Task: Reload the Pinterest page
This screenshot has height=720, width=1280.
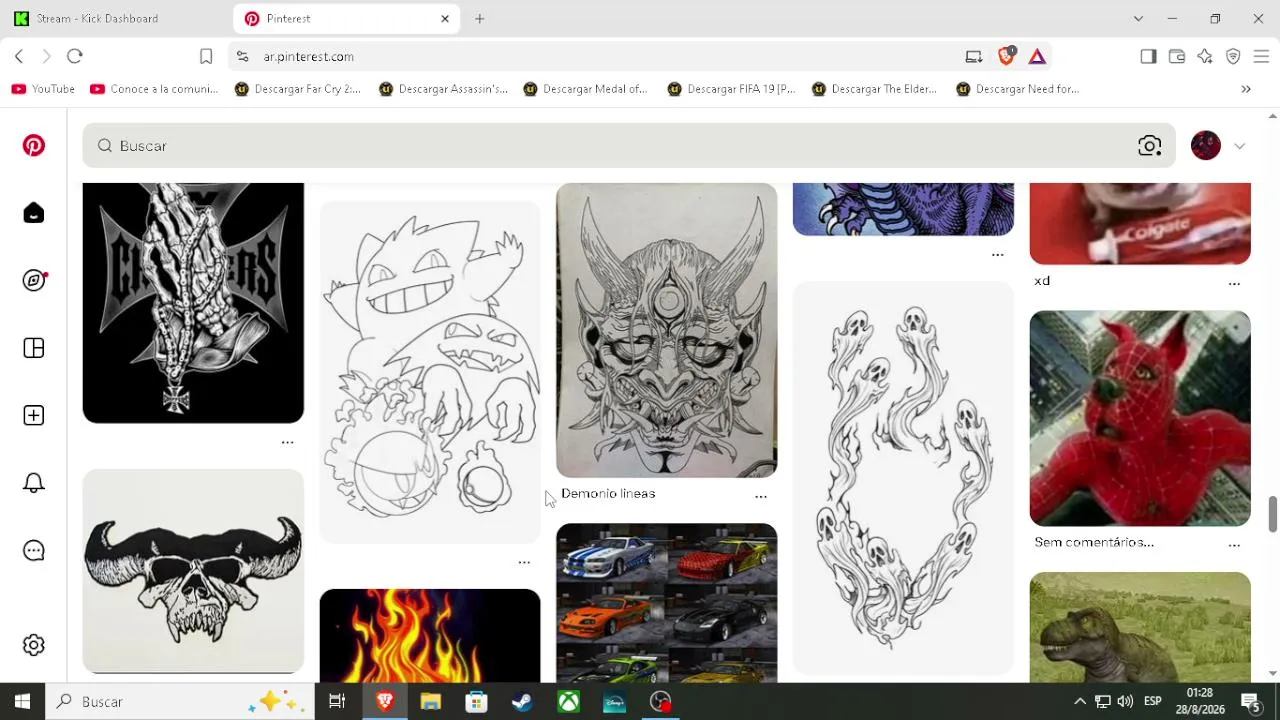Action: click(x=75, y=56)
